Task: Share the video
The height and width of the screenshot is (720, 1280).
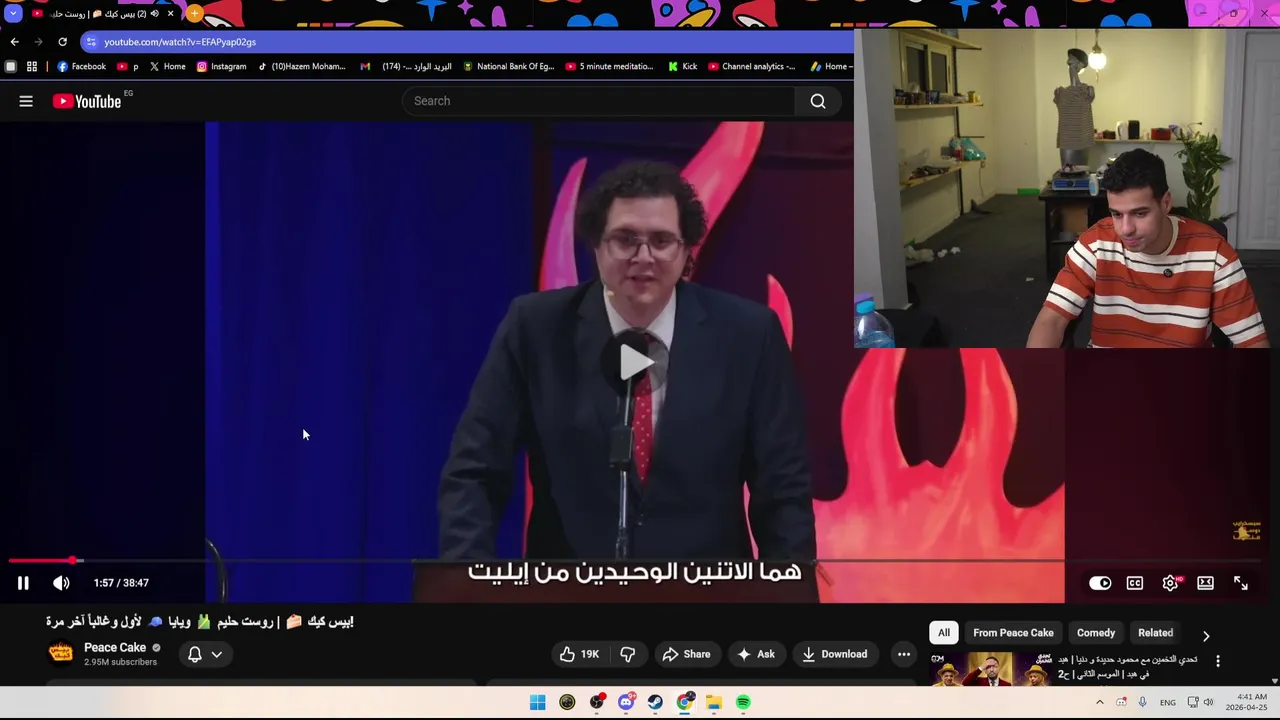Action: pos(686,654)
